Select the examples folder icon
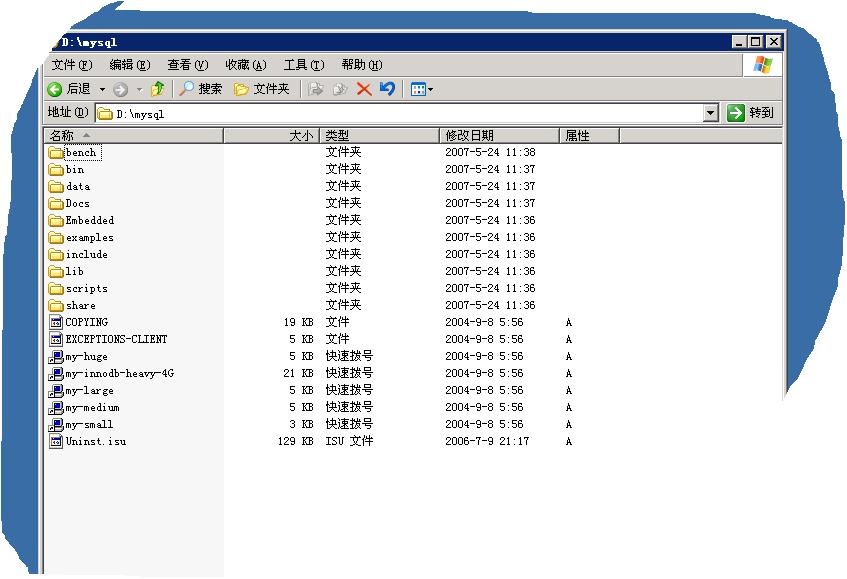Screen dimensions: 847x579 coord(56,238)
